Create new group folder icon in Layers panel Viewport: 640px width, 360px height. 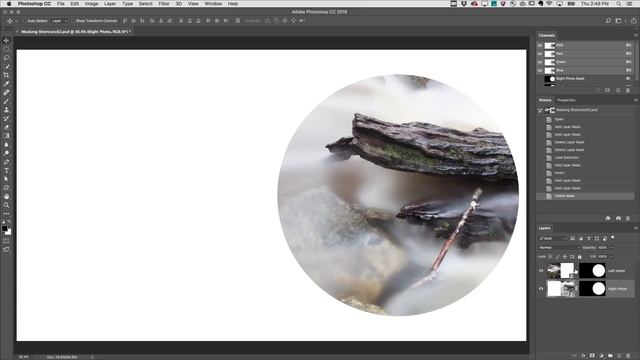pos(610,356)
